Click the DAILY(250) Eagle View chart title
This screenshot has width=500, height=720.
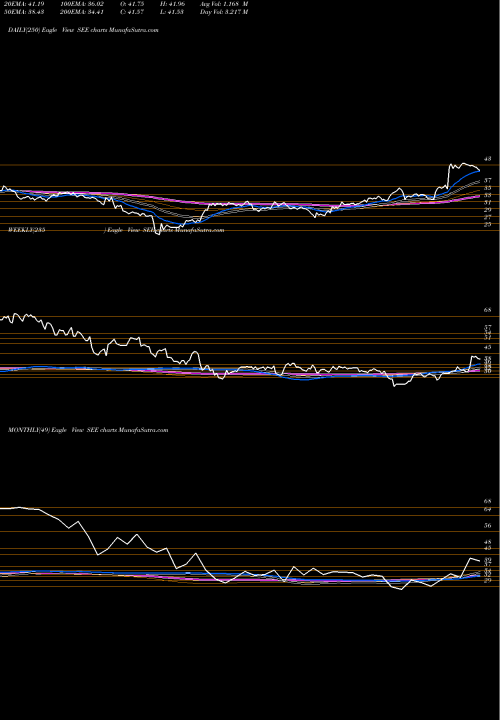tap(83, 30)
